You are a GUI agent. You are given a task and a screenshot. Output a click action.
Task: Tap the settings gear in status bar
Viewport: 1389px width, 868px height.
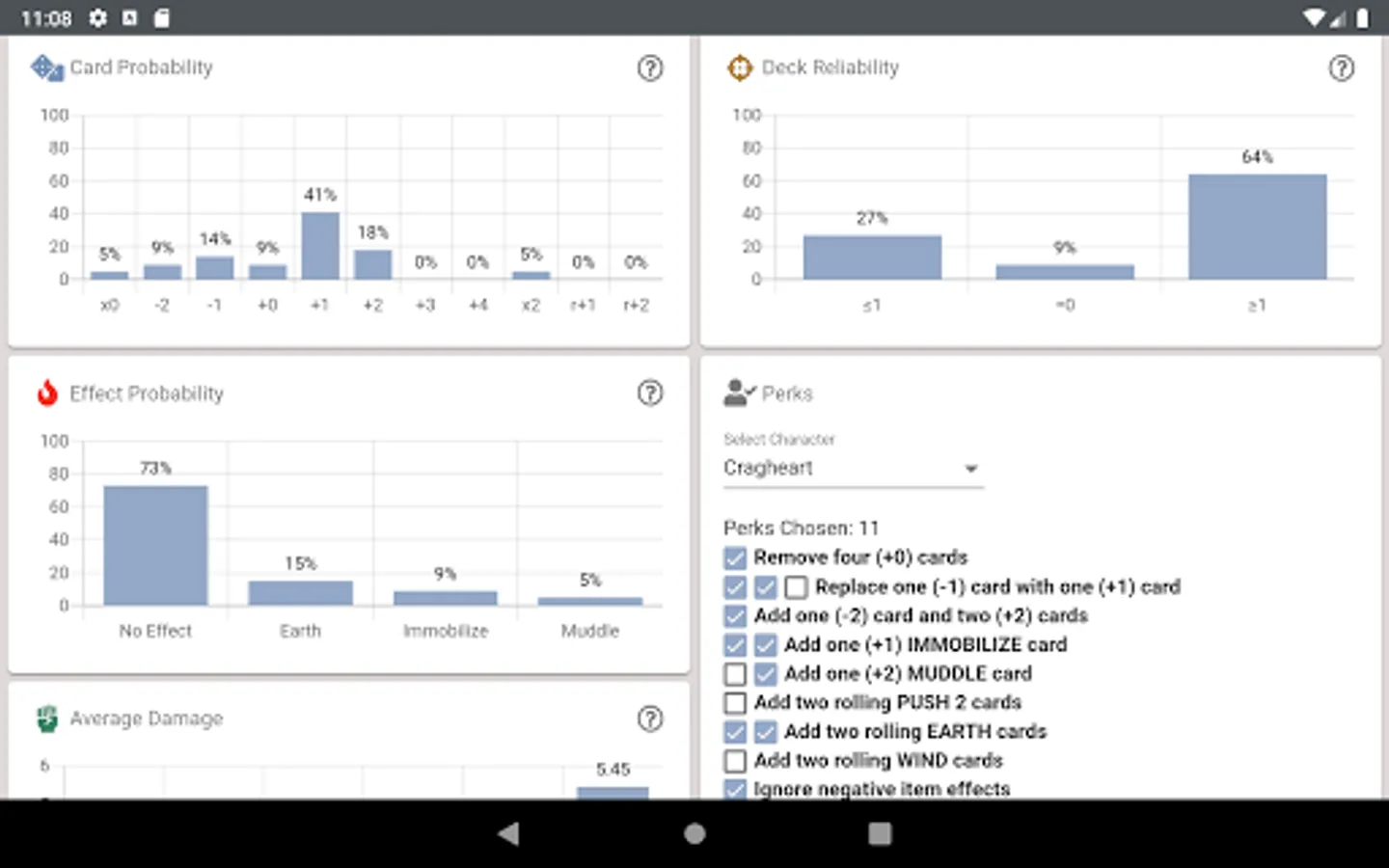tap(97, 17)
